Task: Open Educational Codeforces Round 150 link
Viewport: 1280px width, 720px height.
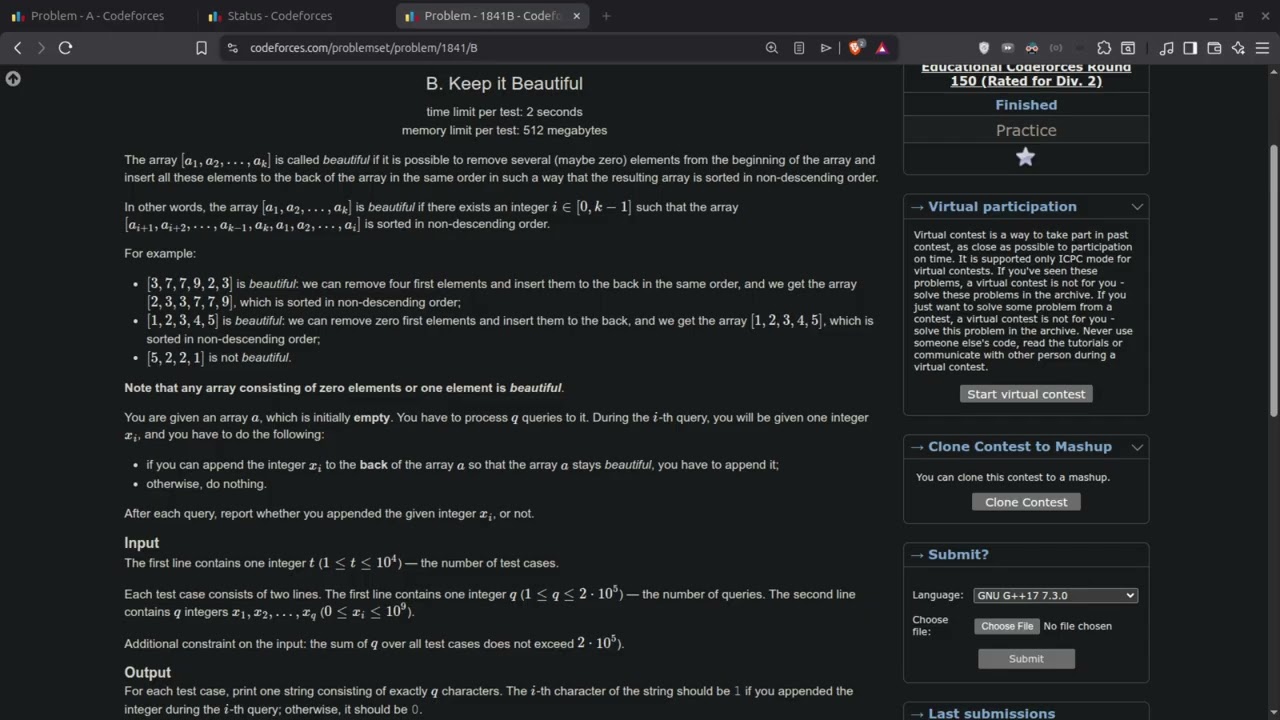Action: [x=1026, y=74]
